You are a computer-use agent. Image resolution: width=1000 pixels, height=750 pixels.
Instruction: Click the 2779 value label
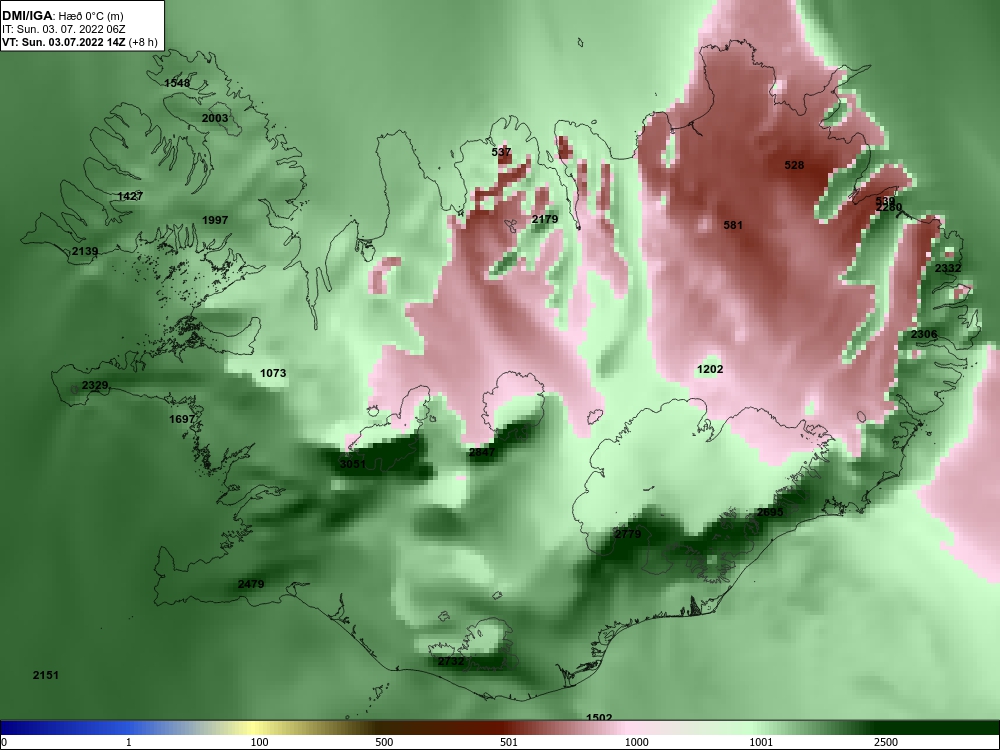click(x=628, y=534)
